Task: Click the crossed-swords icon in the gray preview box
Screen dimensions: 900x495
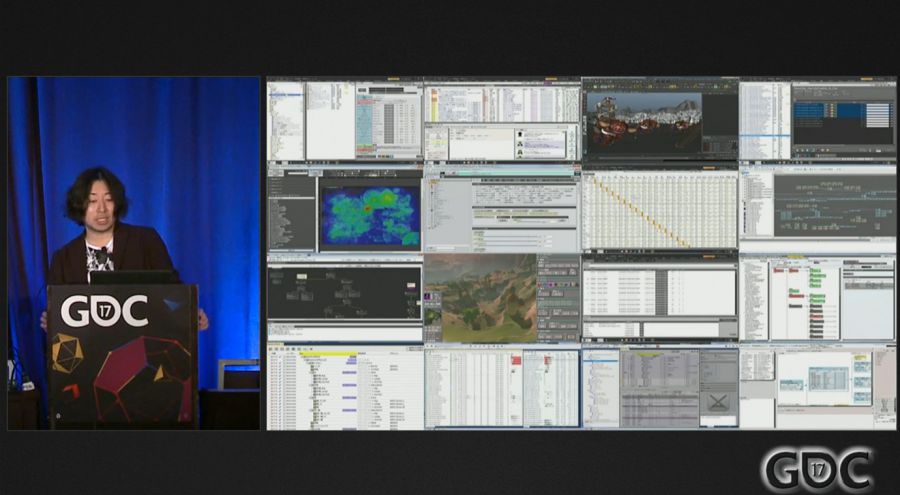Action: coord(718,402)
